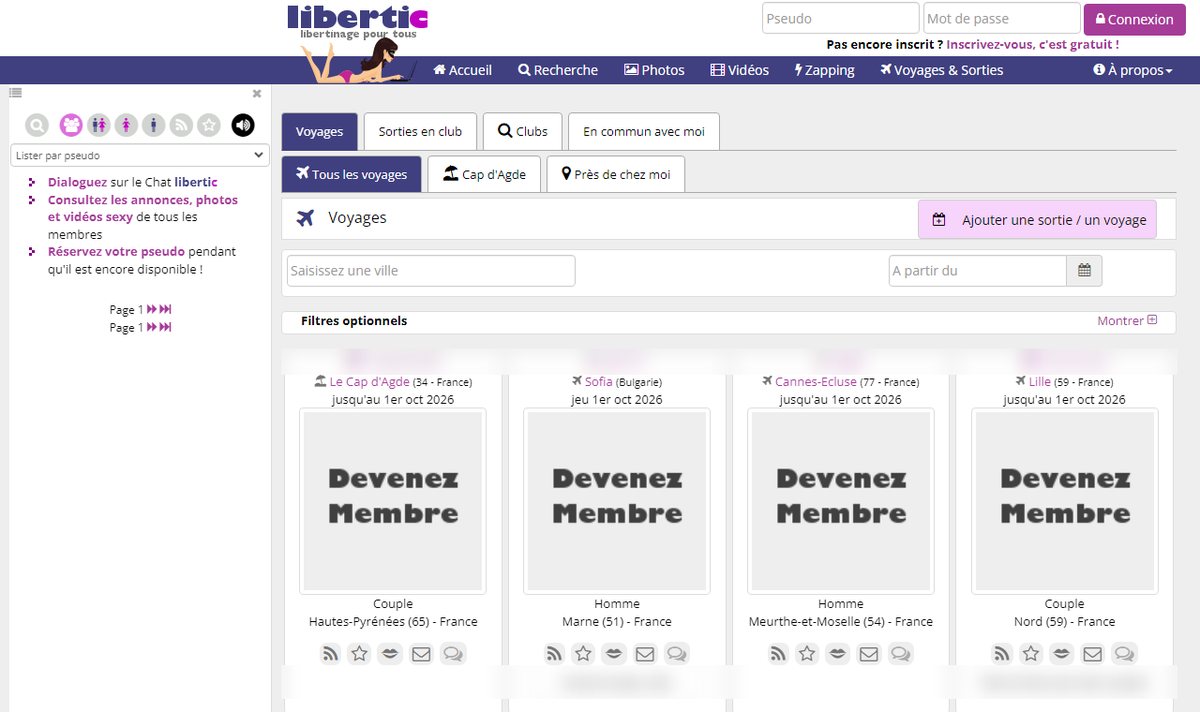
Task: Click the 'Lille' destination link
Action: (x=1040, y=382)
